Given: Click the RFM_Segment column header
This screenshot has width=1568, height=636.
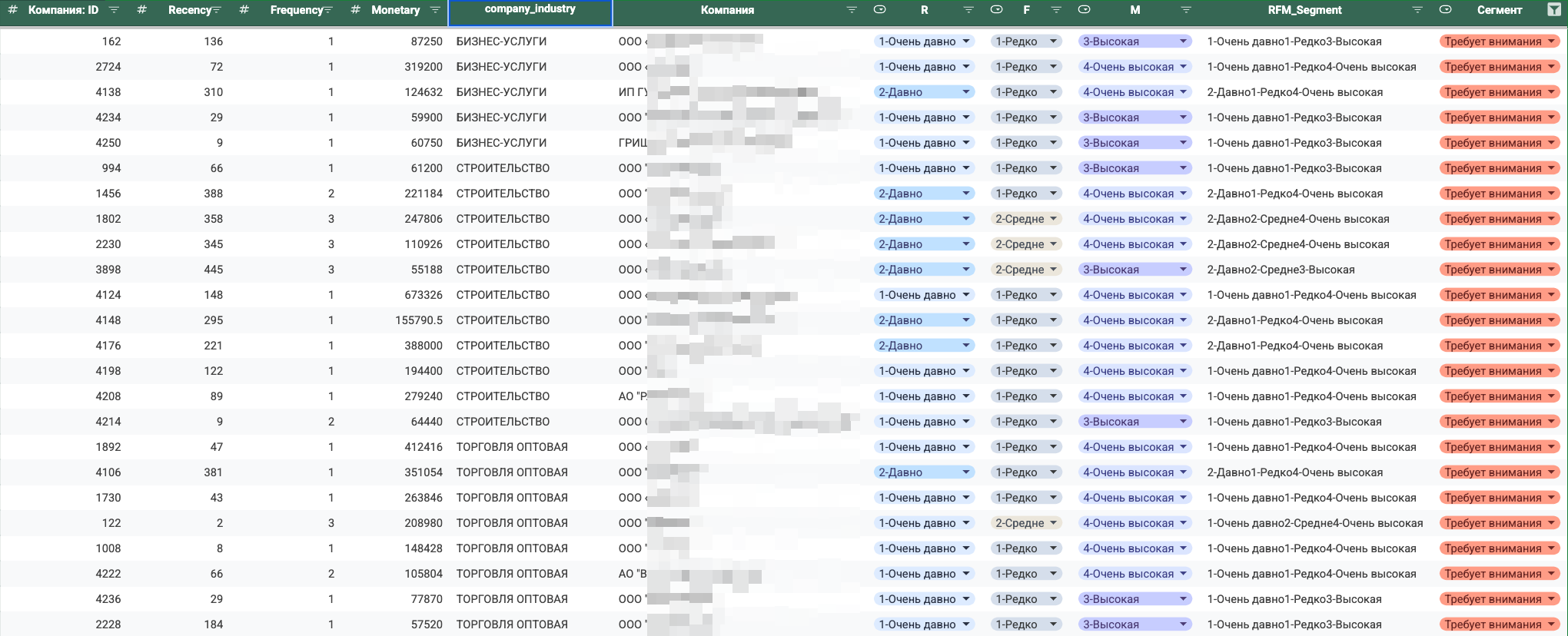Looking at the screenshot, I should point(1304,10).
